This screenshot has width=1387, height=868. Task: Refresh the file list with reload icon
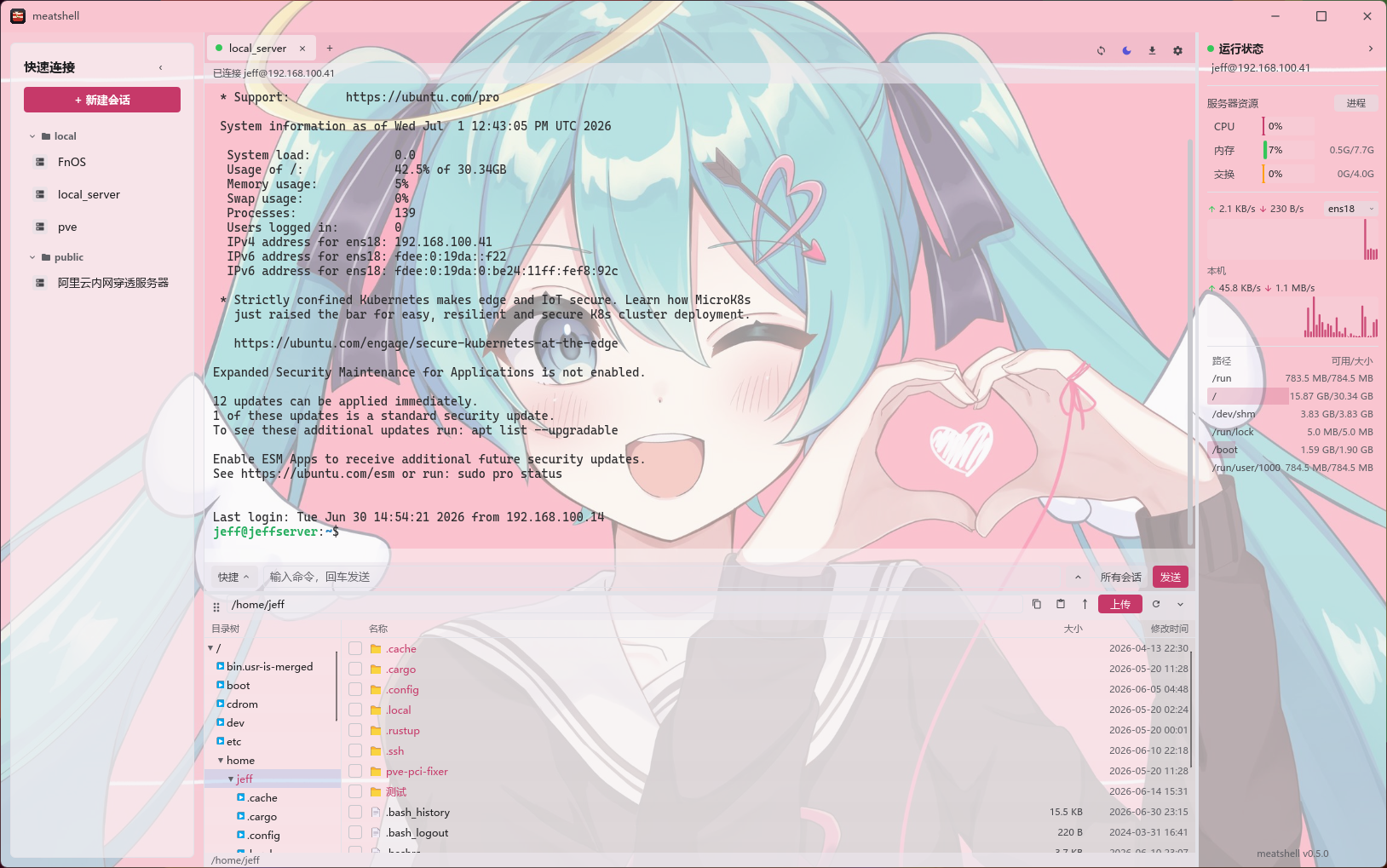click(x=1156, y=604)
